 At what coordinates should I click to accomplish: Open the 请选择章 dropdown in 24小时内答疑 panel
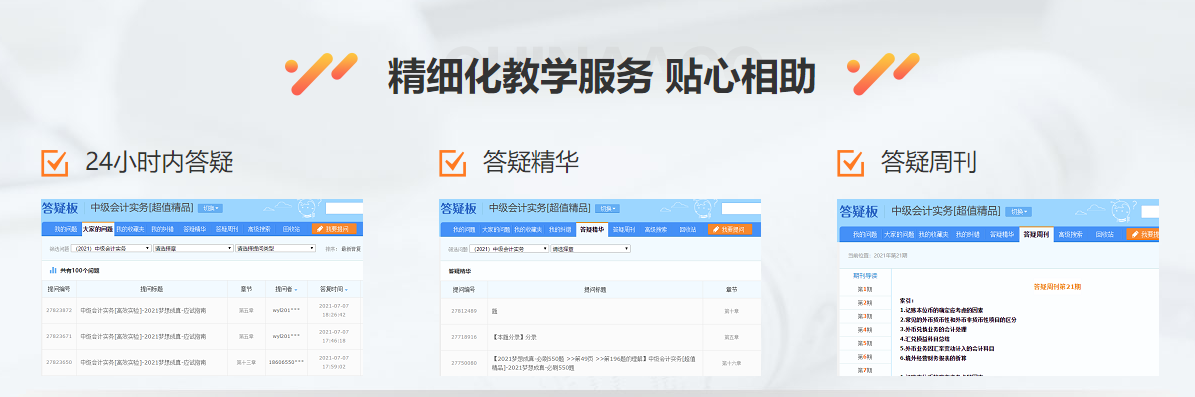tap(194, 248)
